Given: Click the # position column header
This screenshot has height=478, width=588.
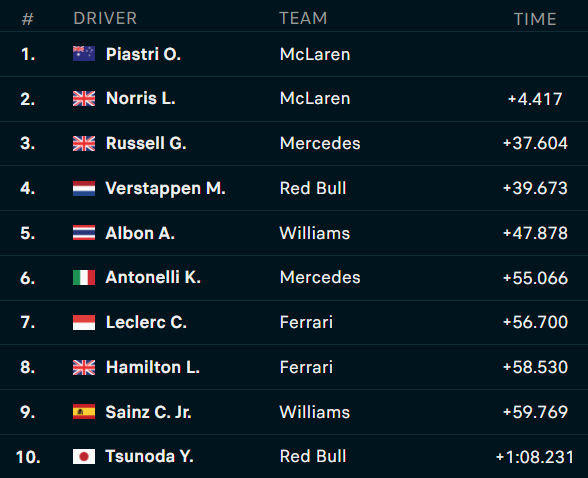Looking at the screenshot, I should pyautogui.click(x=28, y=19).
